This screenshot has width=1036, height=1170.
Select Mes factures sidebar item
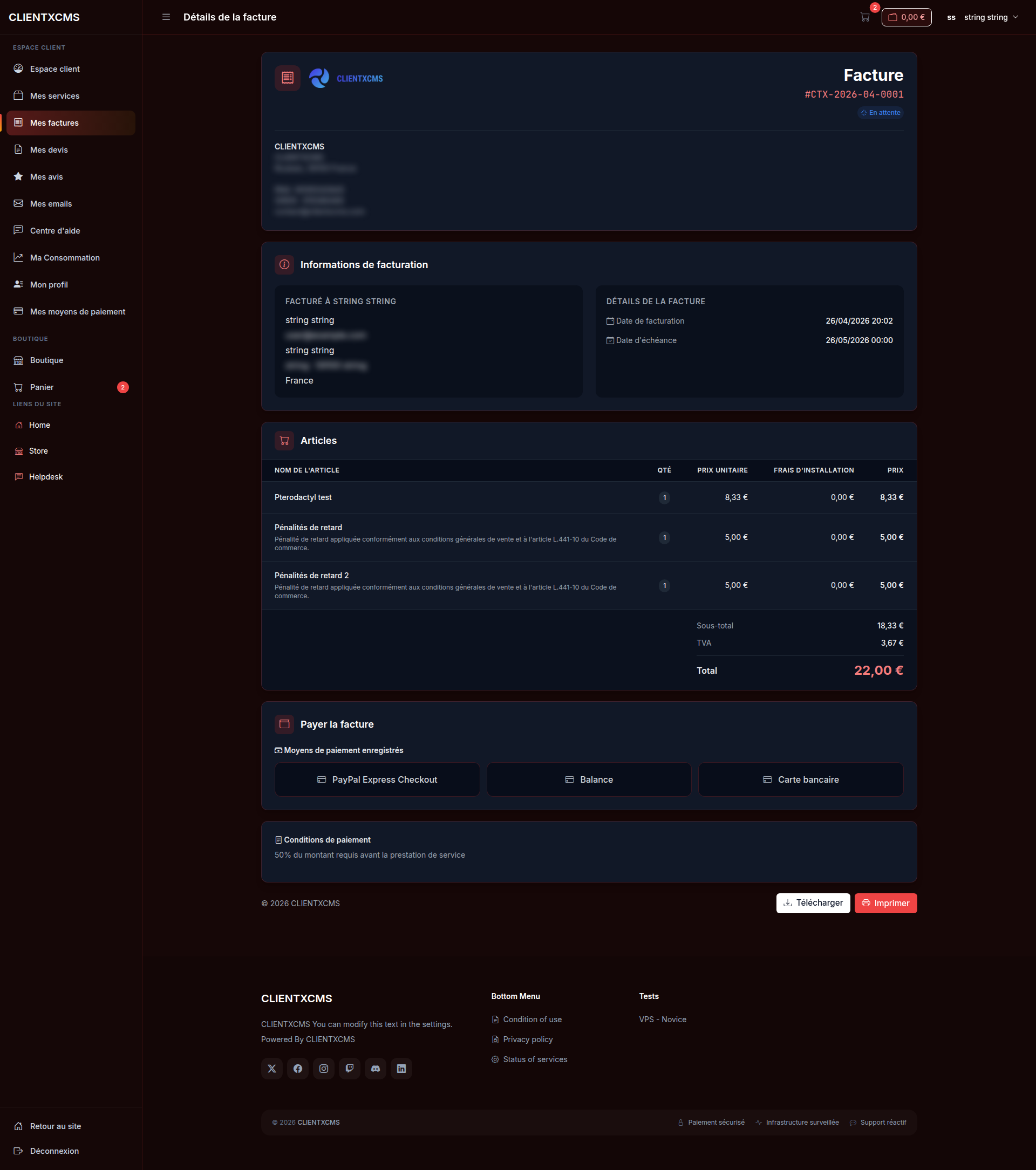[71, 122]
